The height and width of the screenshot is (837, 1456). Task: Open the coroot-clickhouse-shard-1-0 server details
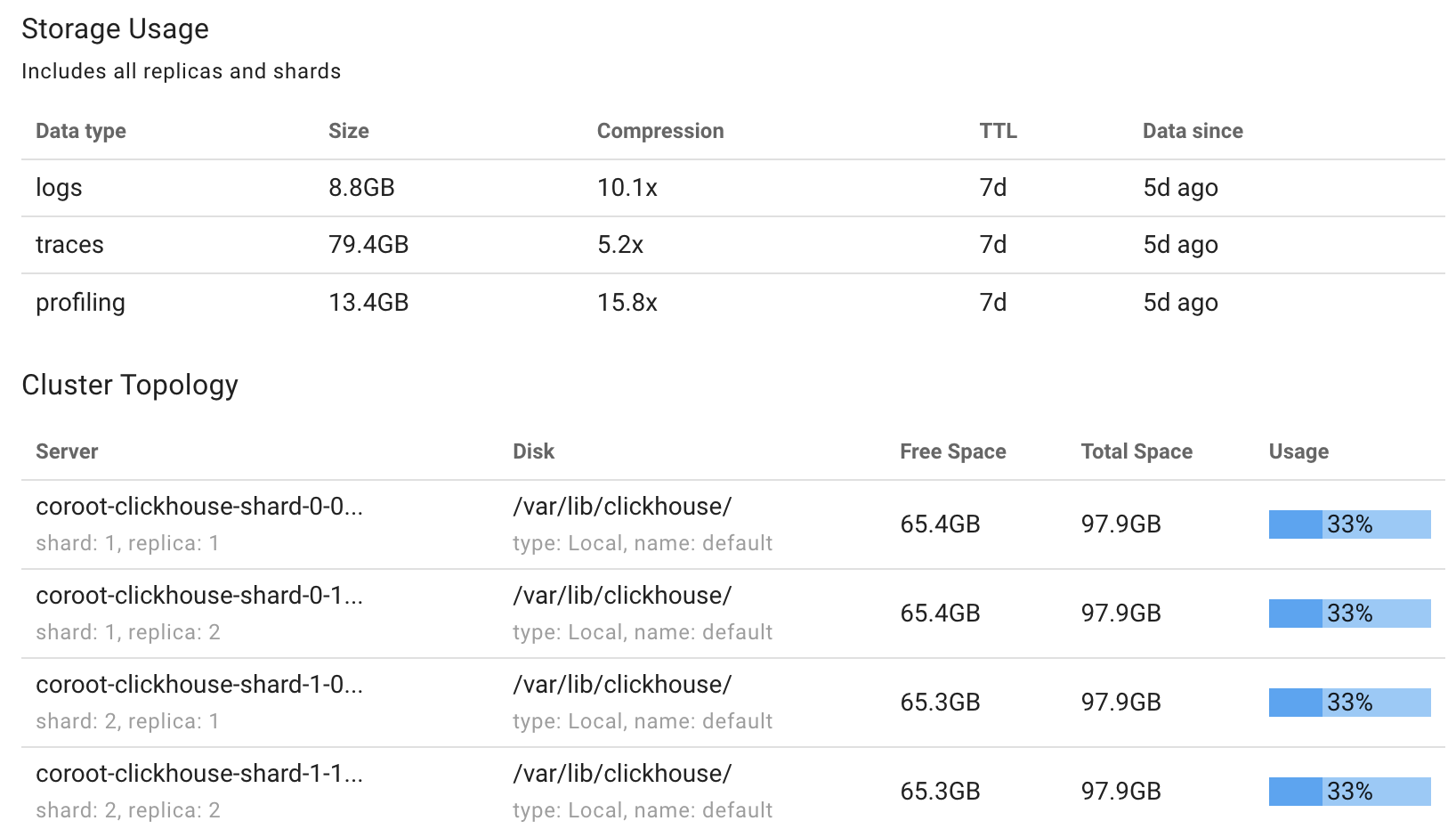pos(199,684)
